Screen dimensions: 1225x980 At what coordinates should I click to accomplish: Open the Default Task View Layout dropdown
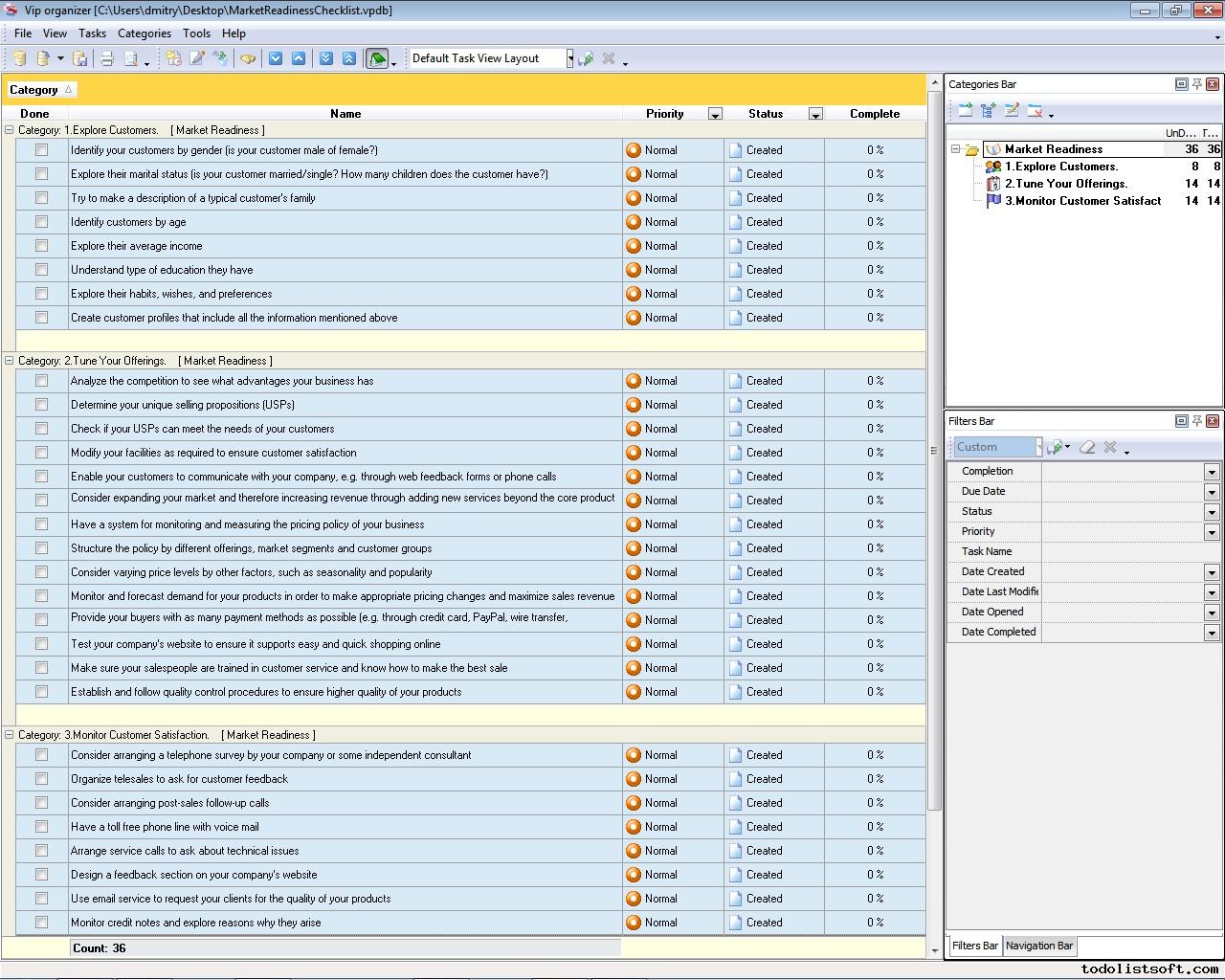[x=569, y=58]
